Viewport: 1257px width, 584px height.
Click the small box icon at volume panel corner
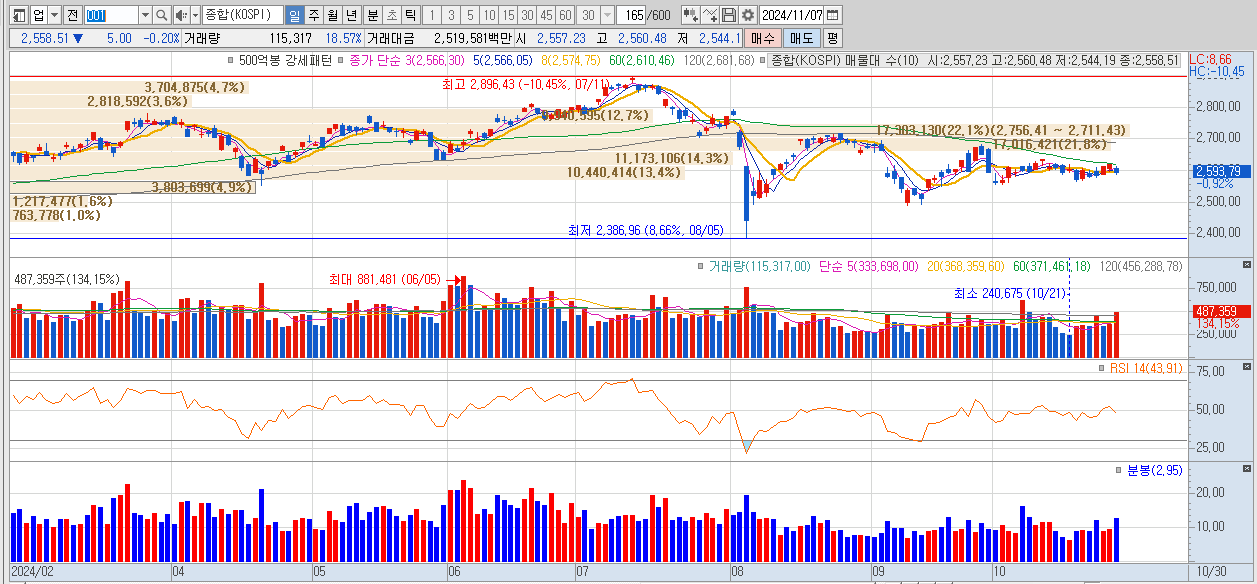(x=1246, y=264)
